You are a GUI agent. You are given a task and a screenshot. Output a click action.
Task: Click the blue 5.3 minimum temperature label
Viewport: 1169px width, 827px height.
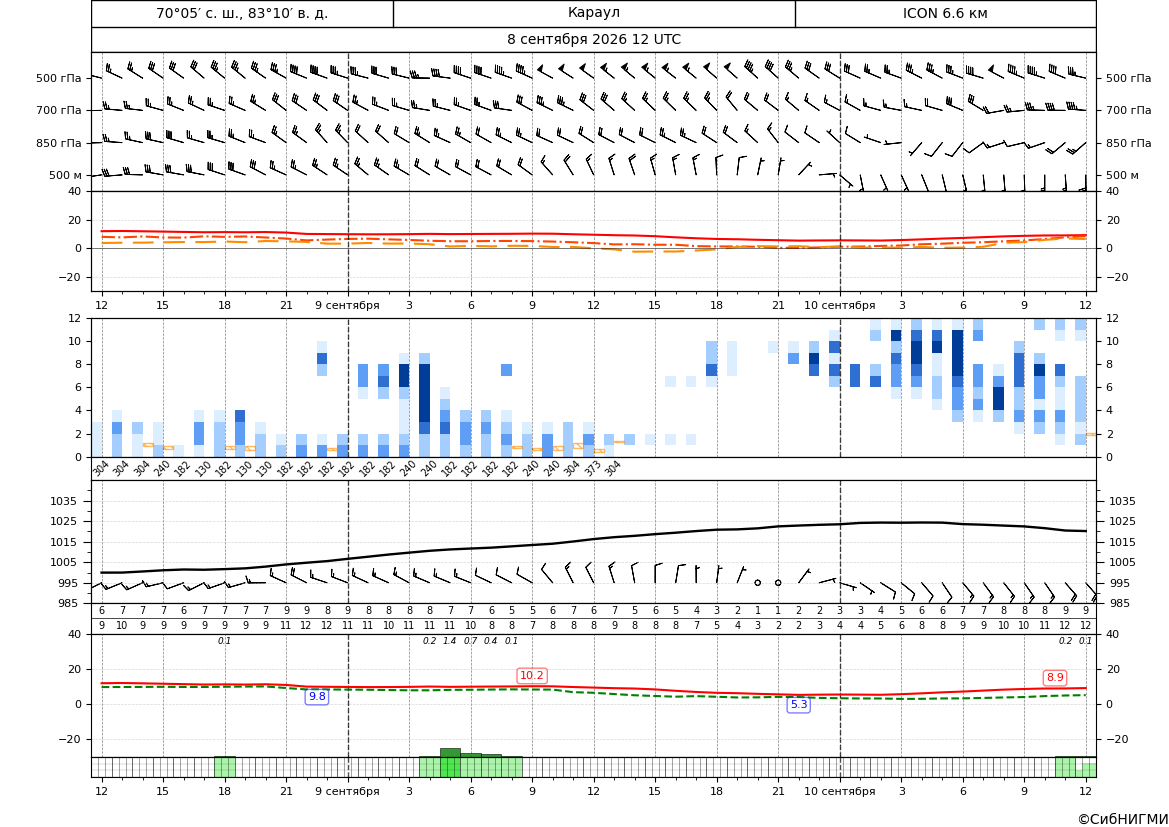[x=798, y=704]
